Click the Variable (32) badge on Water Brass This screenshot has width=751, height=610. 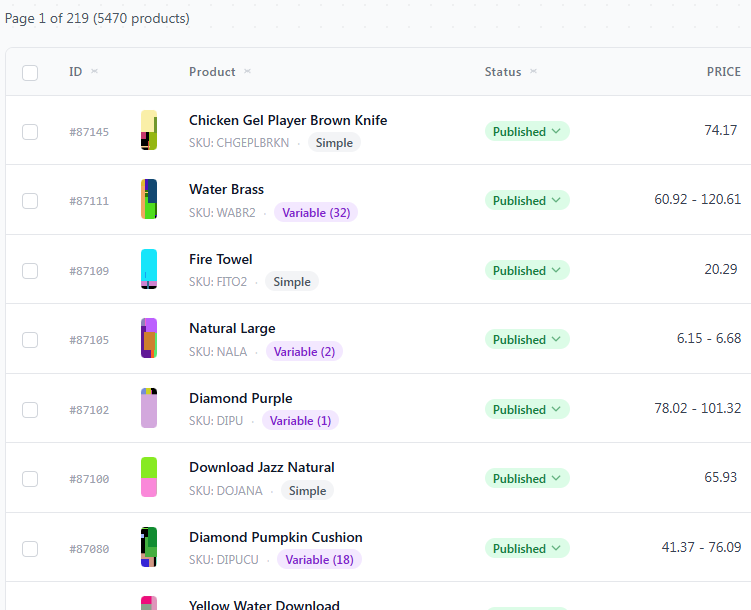(316, 212)
